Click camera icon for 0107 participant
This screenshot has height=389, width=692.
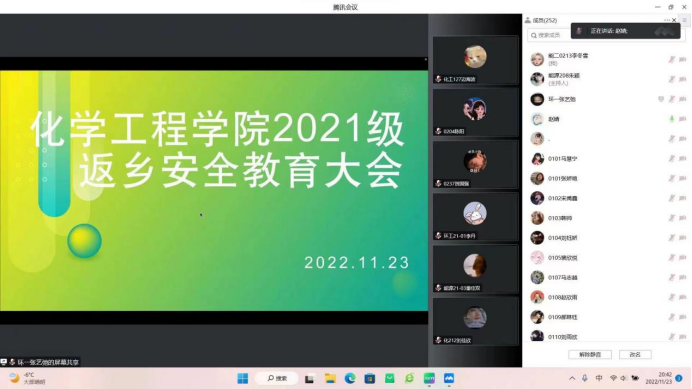point(682,277)
